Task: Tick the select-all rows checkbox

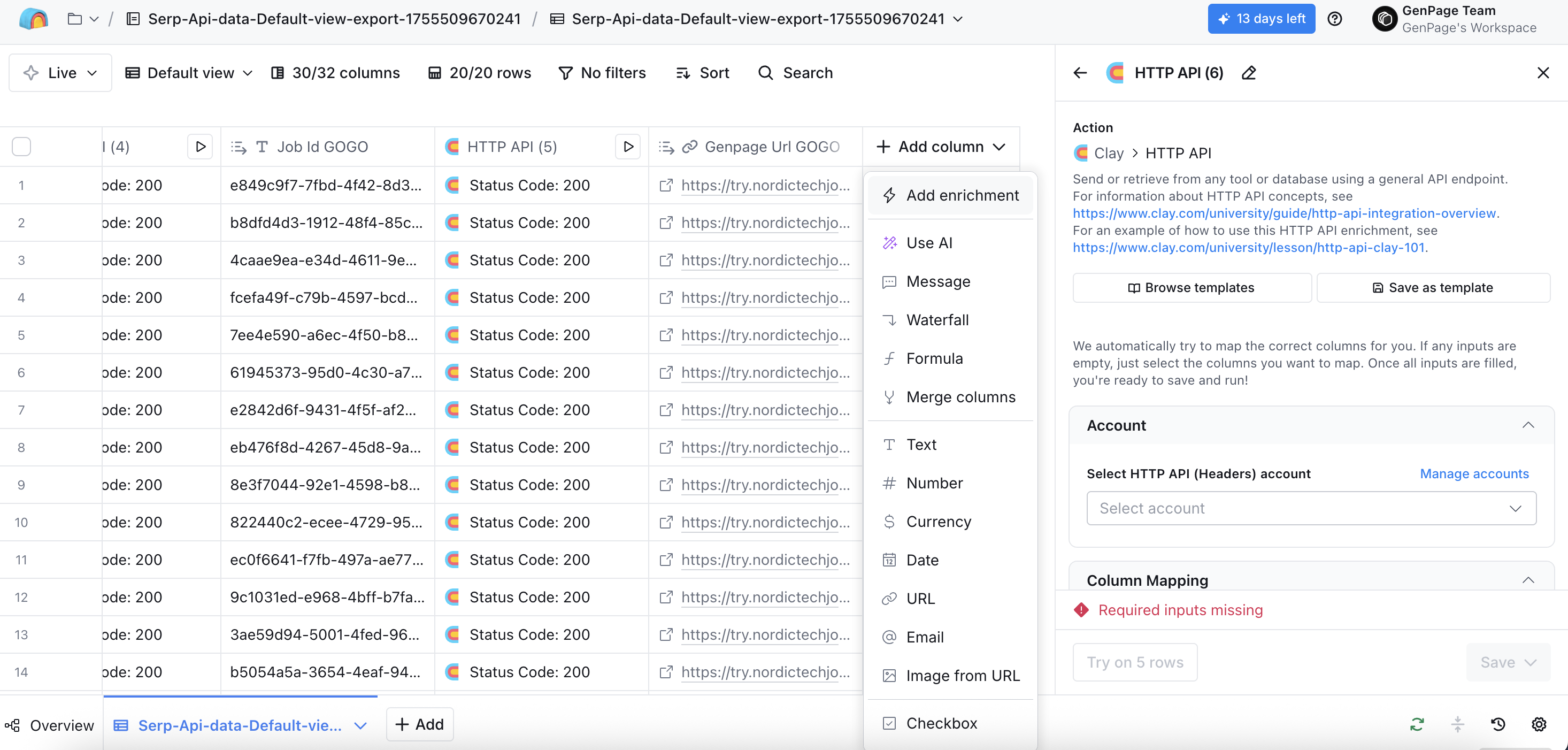Action: tap(21, 147)
